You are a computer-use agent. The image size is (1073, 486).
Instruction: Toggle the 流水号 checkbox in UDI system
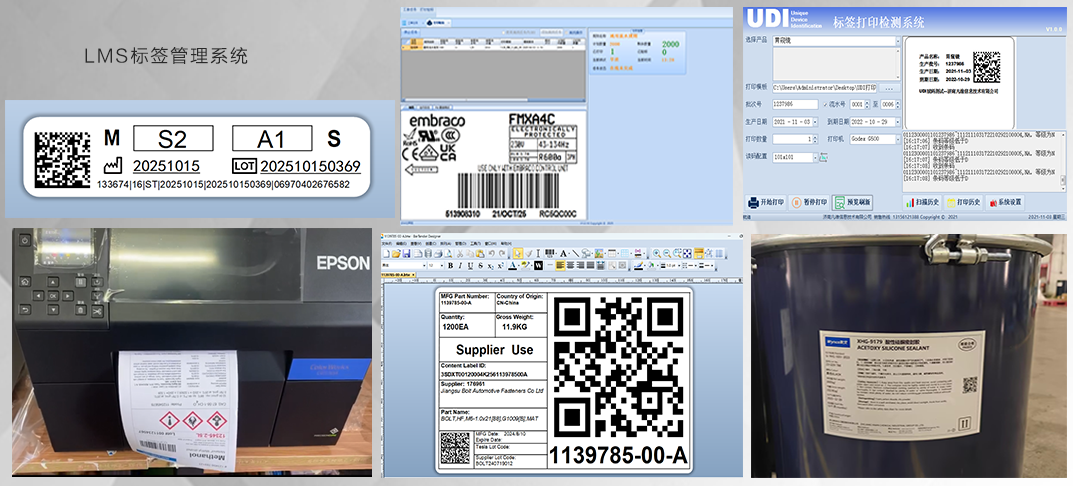(x=827, y=104)
